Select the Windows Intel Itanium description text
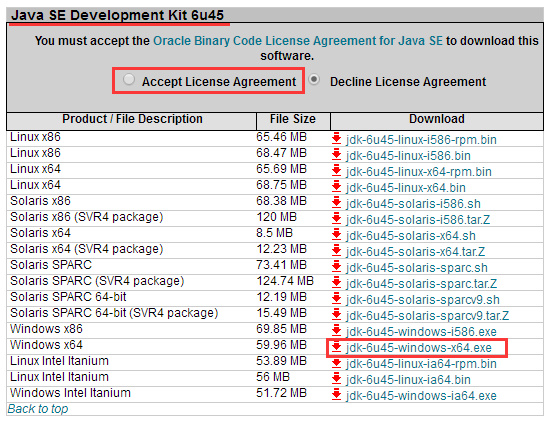The width and height of the screenshot is (550, 421). [x=70, y=393]
